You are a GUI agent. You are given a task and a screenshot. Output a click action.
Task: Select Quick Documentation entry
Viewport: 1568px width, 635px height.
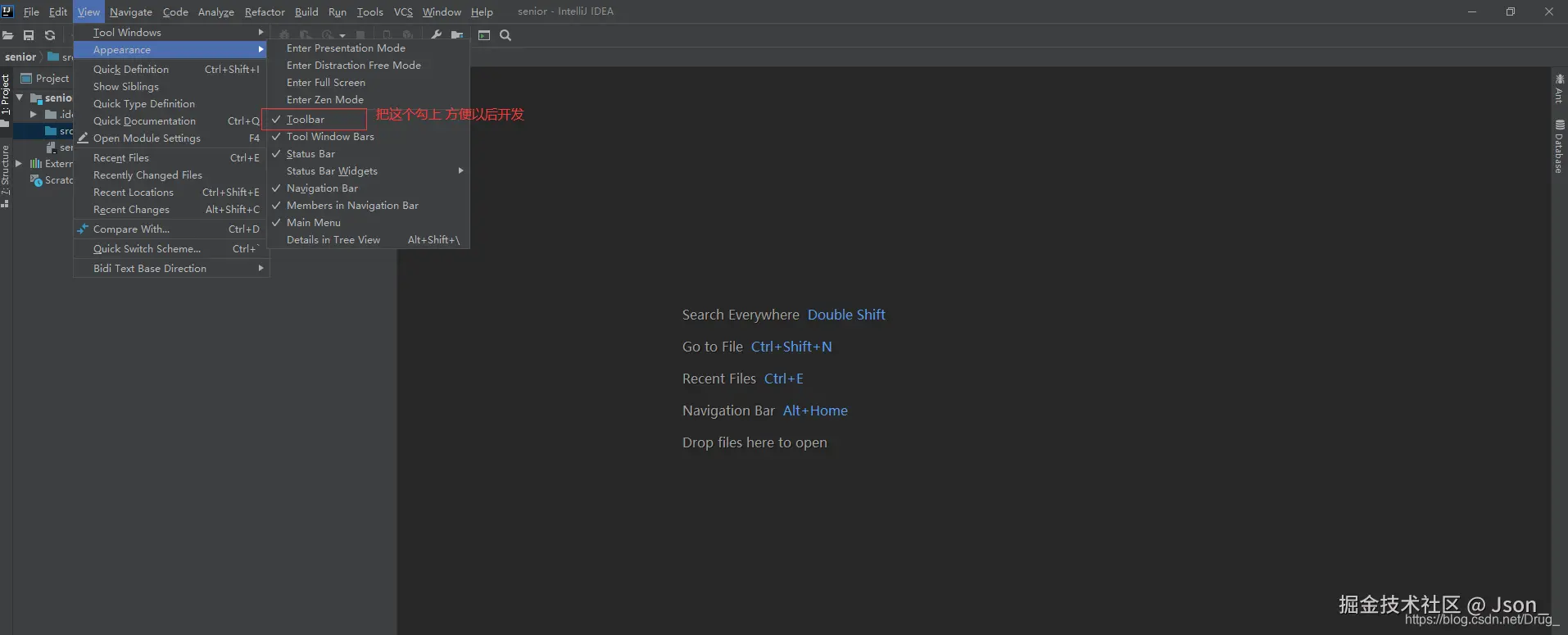click(x=171, y=121)
